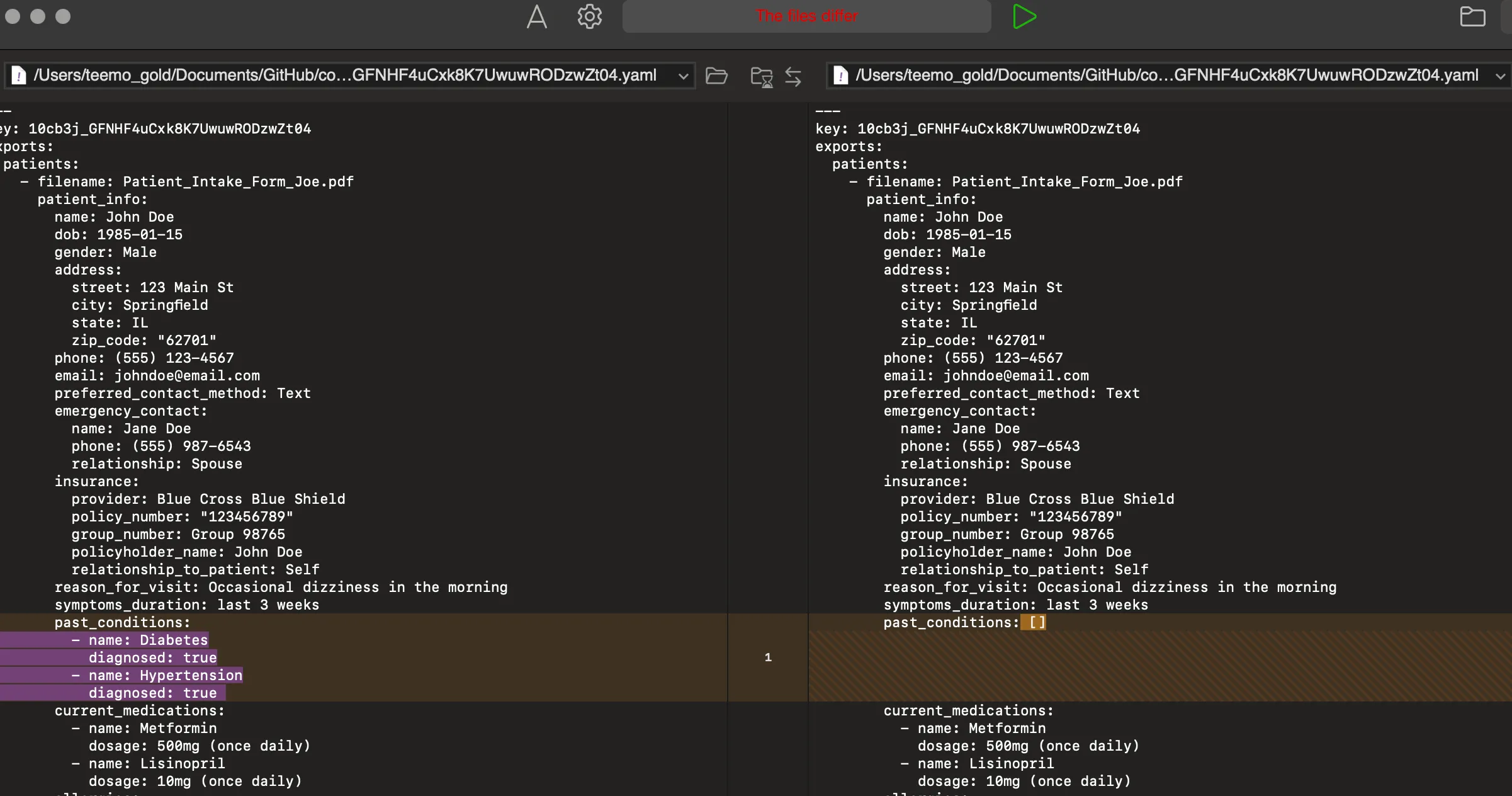Click the open folder icon beside left path
The image size is (1512, 796).
click(x=716, y=76)
